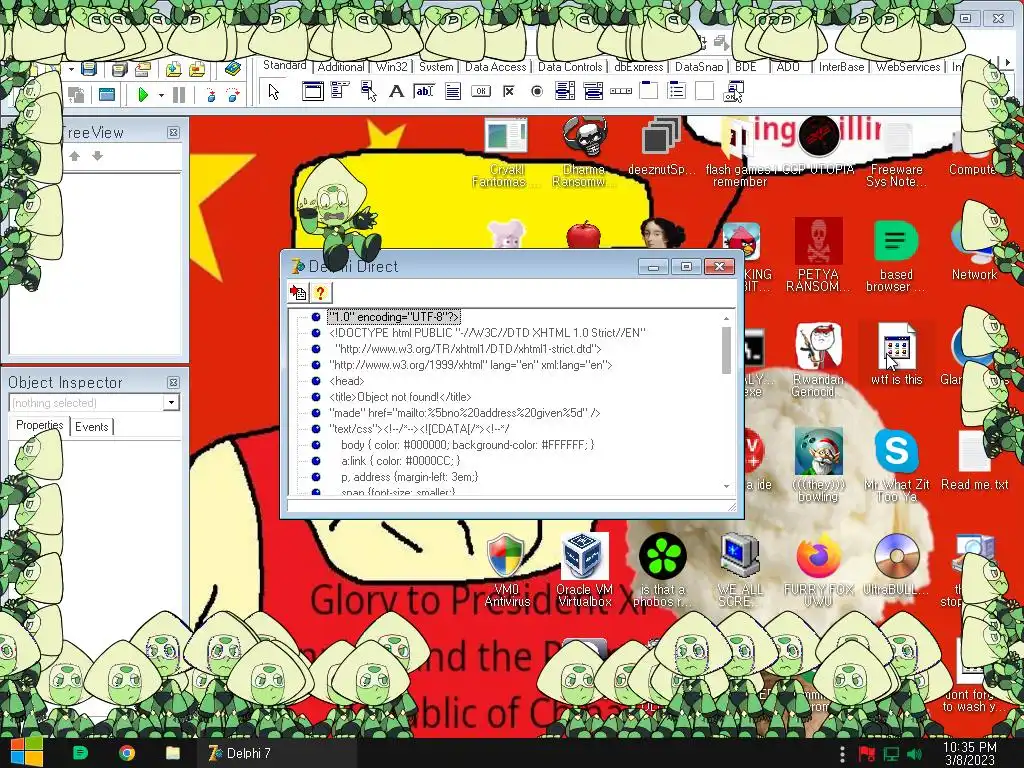Click the volume icon in system tray
Viewport: 1024px width, 768px height.
[914, 754]
